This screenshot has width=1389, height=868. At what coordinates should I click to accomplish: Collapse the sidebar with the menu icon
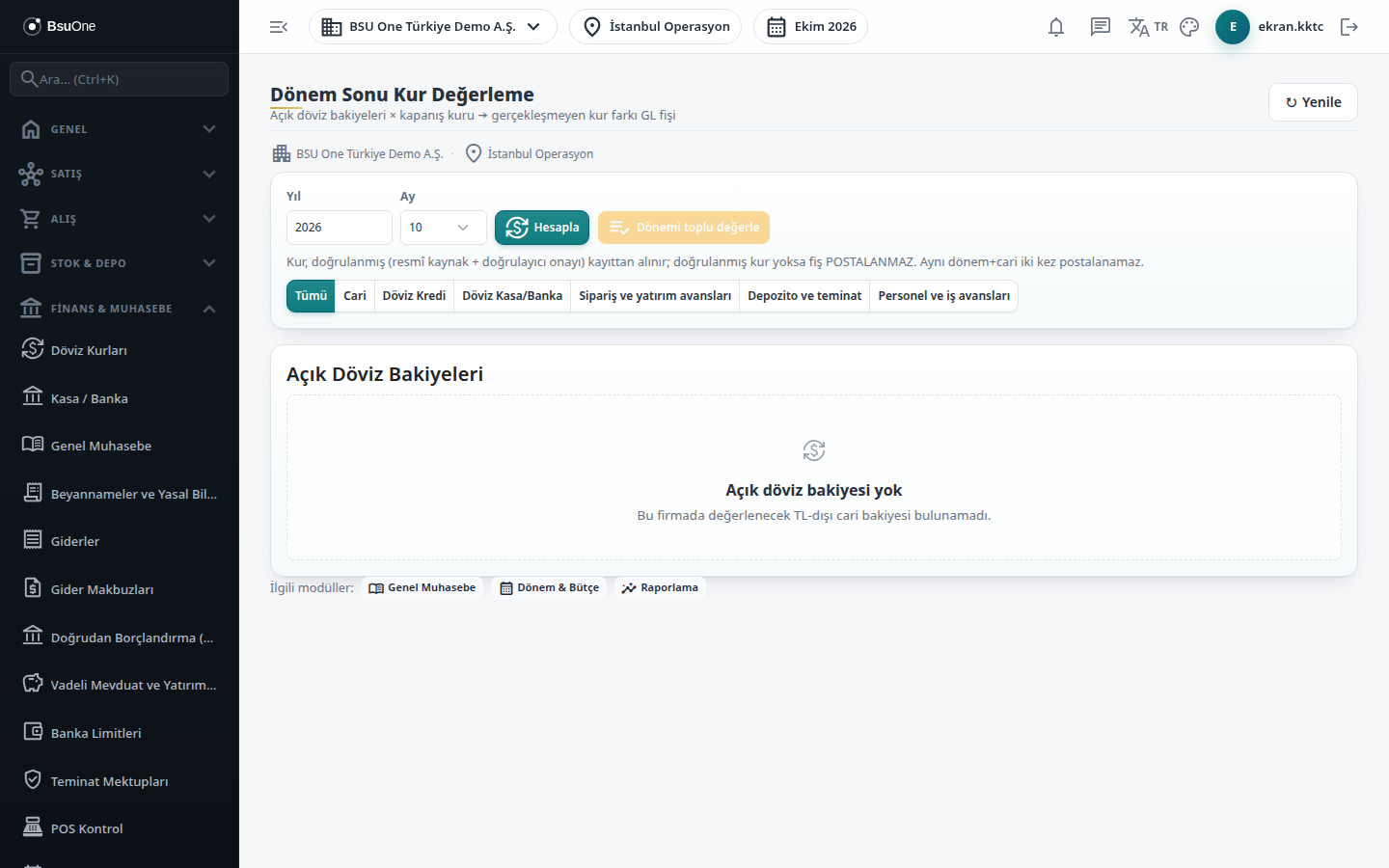279,27
